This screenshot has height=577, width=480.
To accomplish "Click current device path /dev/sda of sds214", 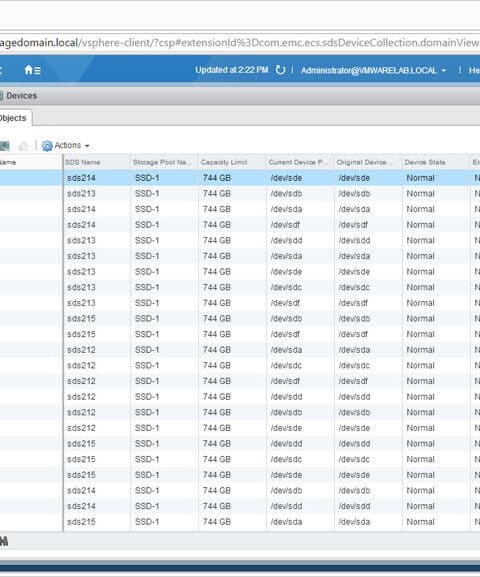I will 286,209.
